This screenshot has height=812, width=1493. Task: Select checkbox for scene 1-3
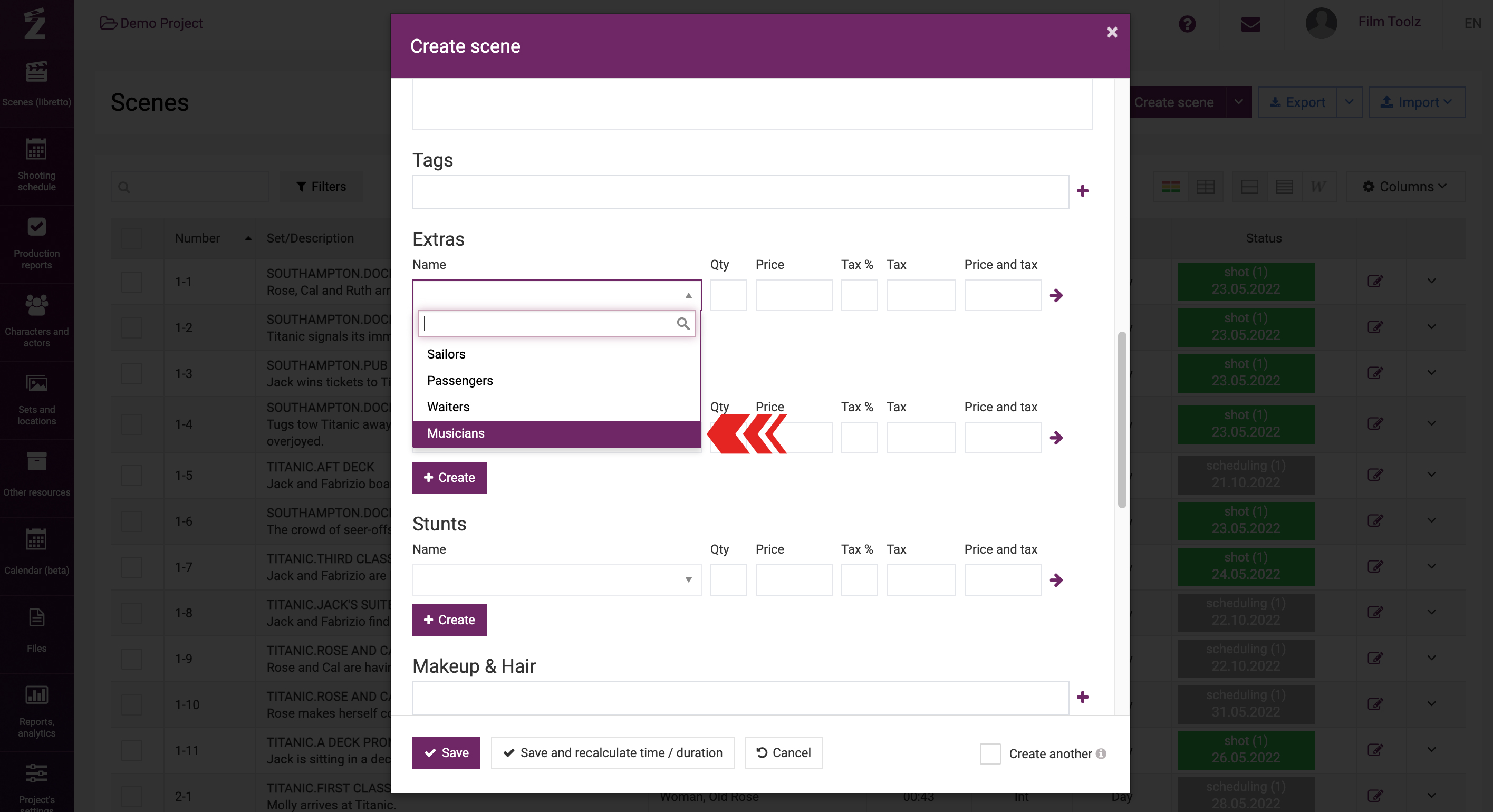pos(131,374)
